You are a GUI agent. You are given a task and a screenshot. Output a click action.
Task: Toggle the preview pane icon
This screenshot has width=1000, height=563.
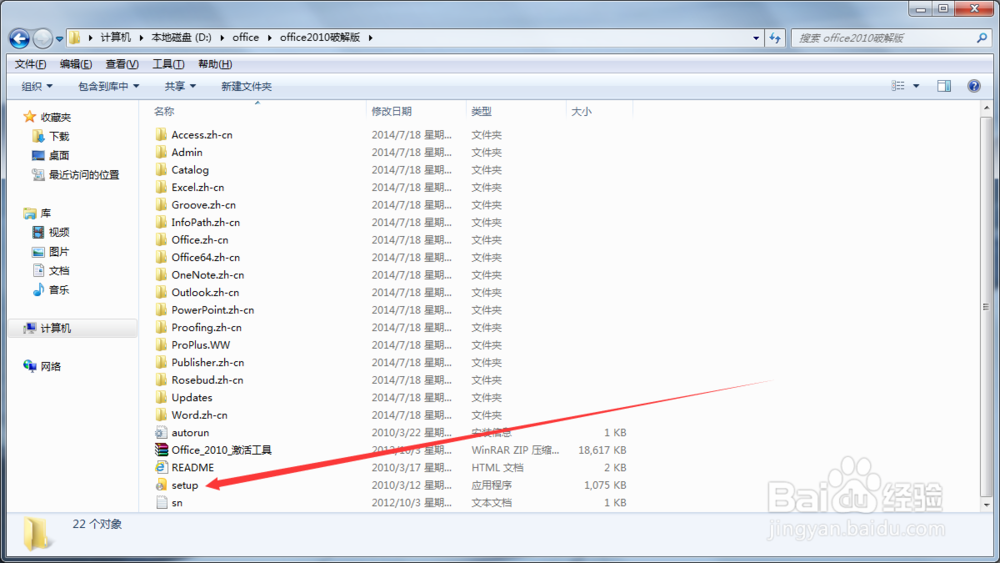[x=944, y=86]
